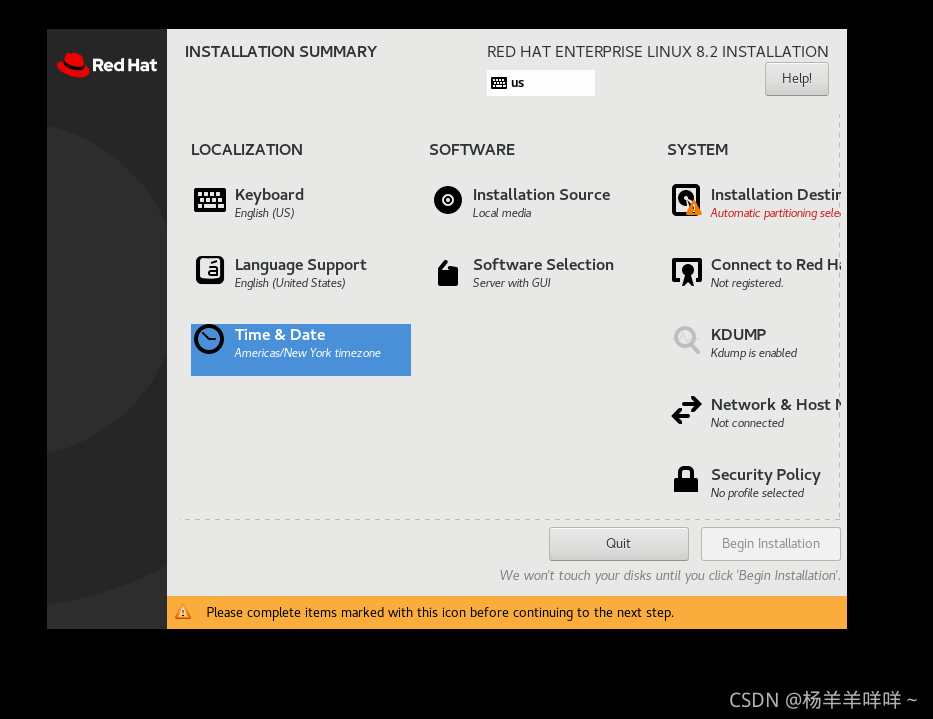933x719 pixels.
Task: Open the Software Selection title
Action: 543,264
